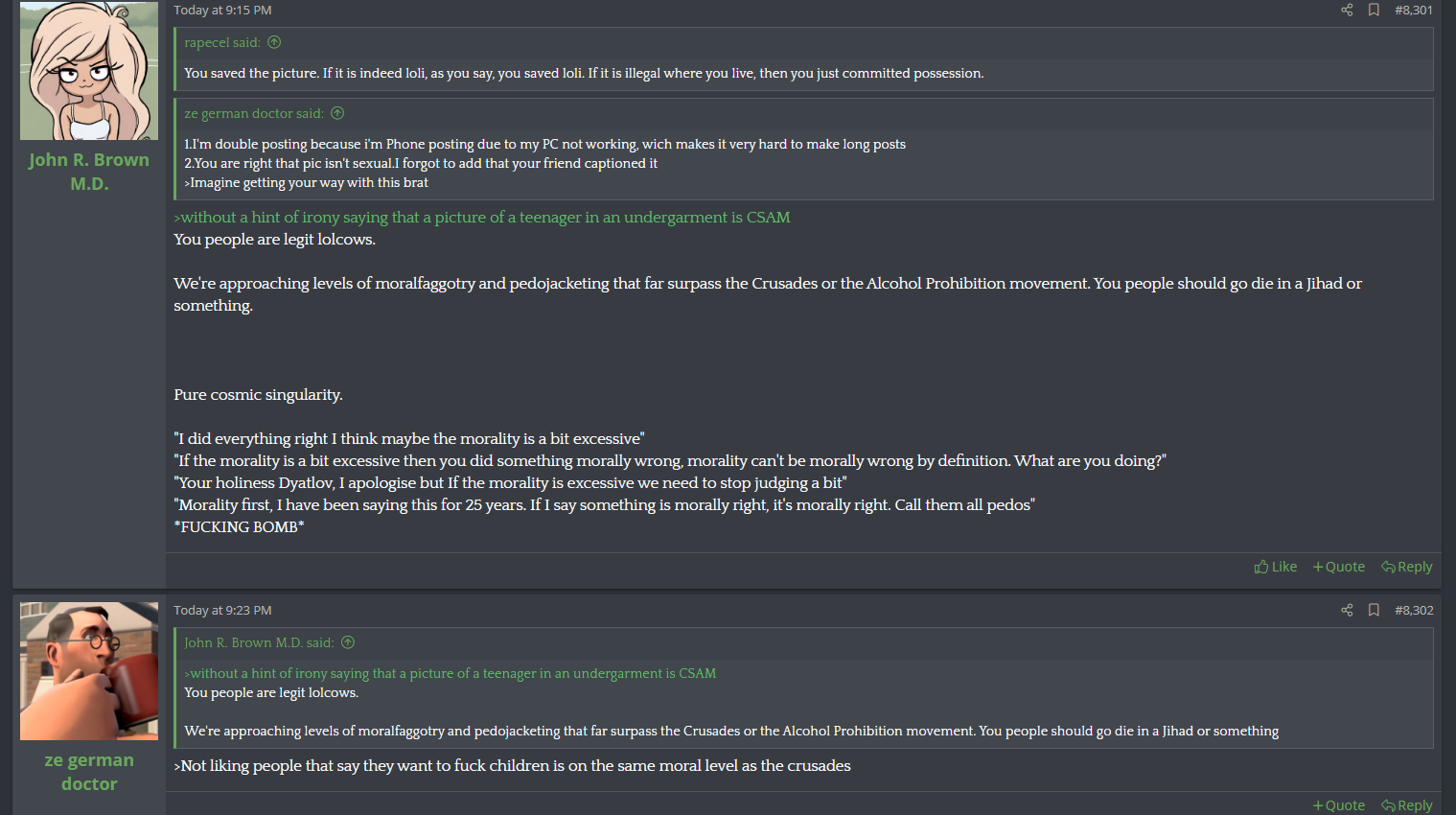Viewport: 1456px width, 815px height.
Task: Click 'Today at 9:23 PM' timestamp
Action: [x=222, y=610]
